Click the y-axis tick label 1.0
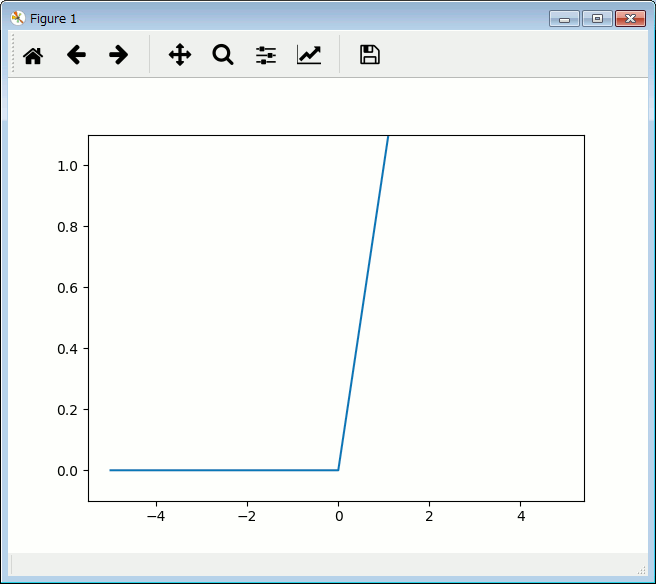This screenshot has height=584, width=656. tap(68, 165)
